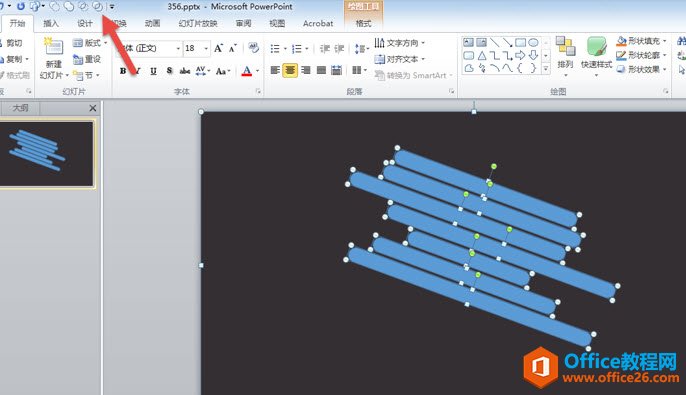Toggle Underline formatting
The width and height of the screenshot is (686, 395).
click(x=153, y=71)
